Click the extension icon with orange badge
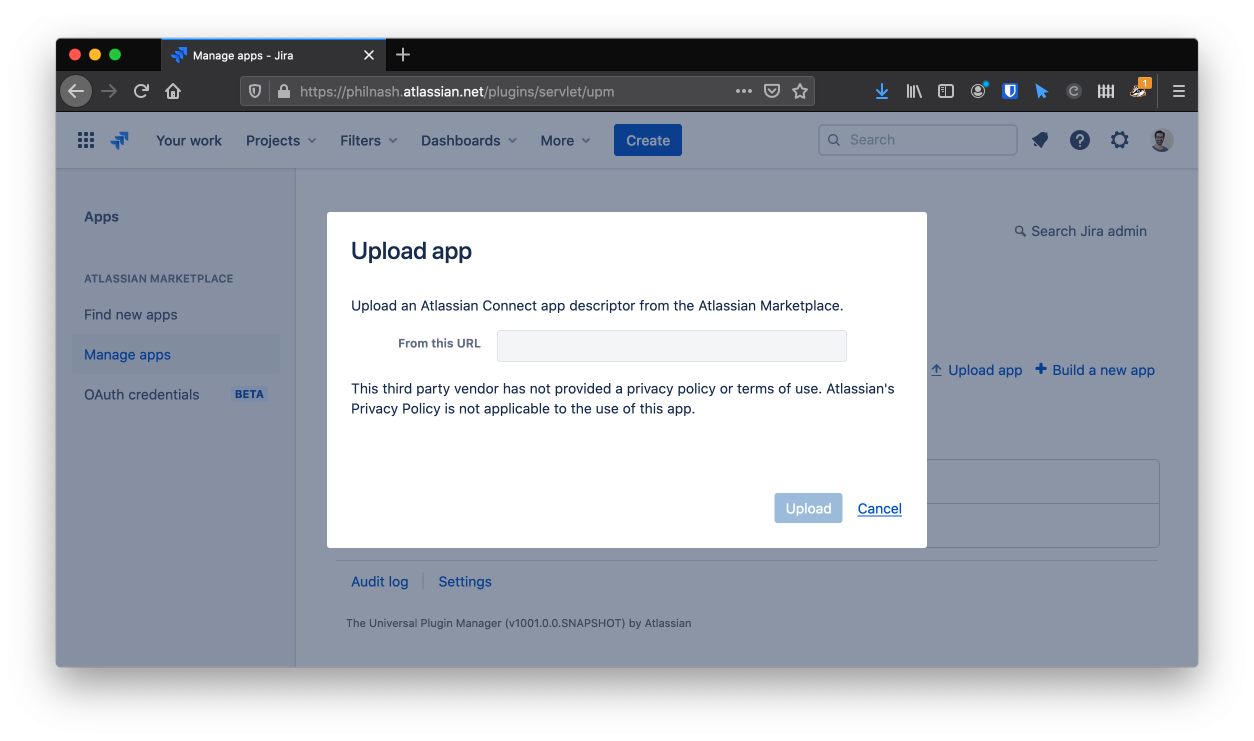The height and width of the screenshot is (741, 1254). tap(1139, 89)
